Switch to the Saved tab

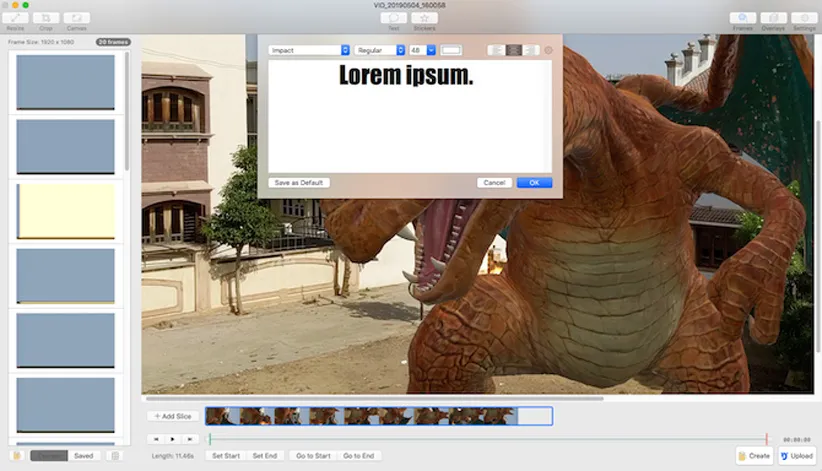pos(83,456)
